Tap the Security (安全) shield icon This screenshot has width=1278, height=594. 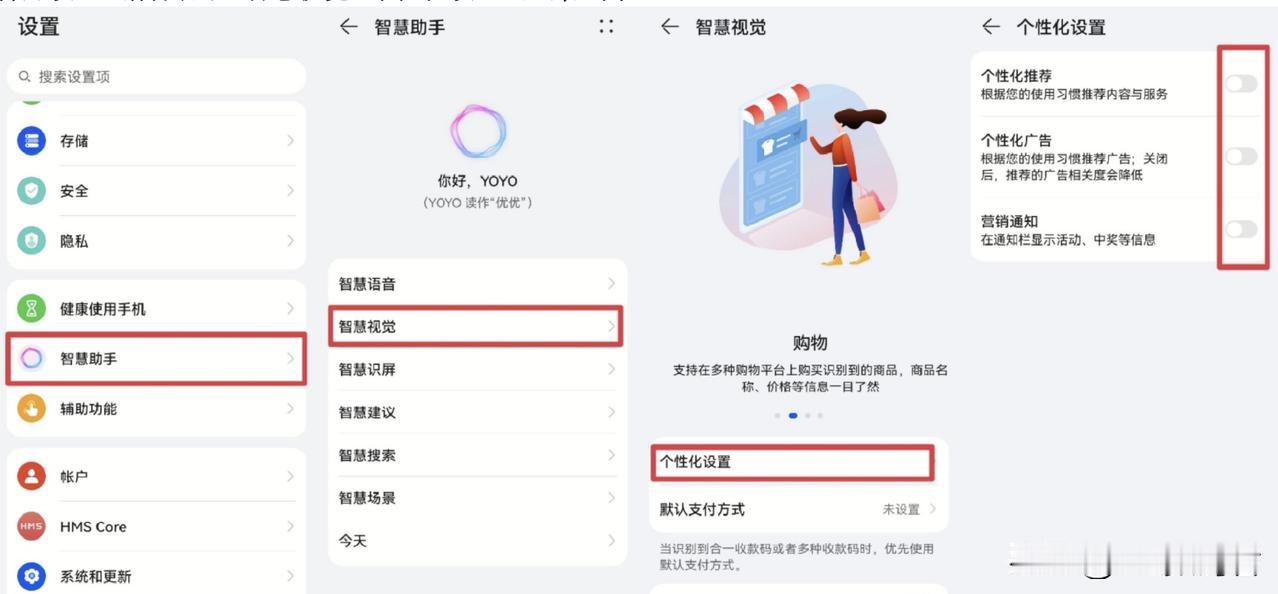[32, 191]
